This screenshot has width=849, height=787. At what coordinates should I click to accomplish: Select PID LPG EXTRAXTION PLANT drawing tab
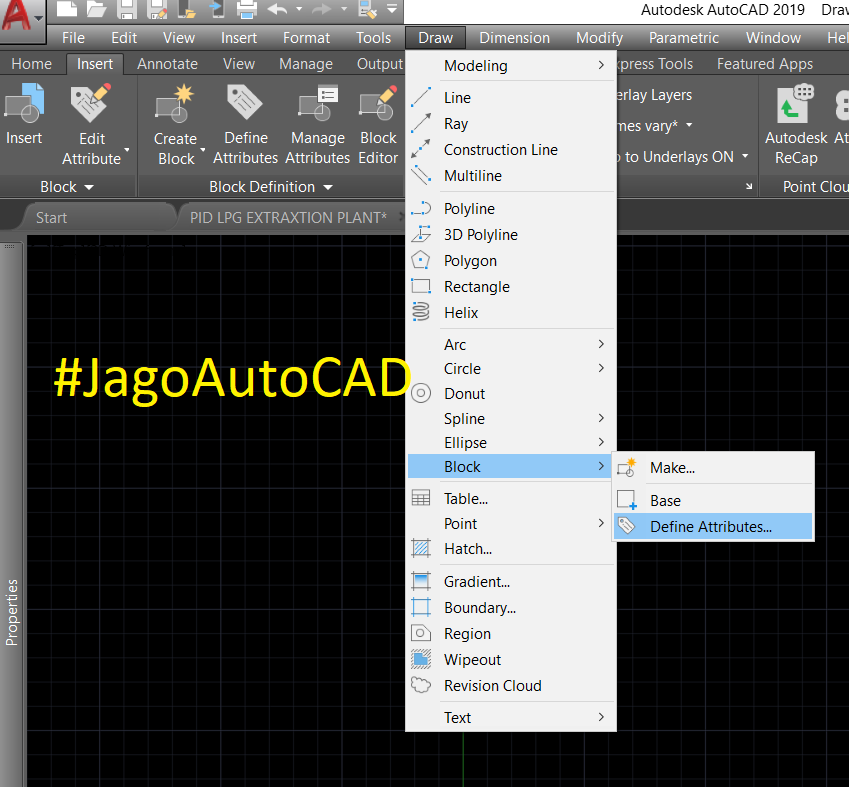288,218
